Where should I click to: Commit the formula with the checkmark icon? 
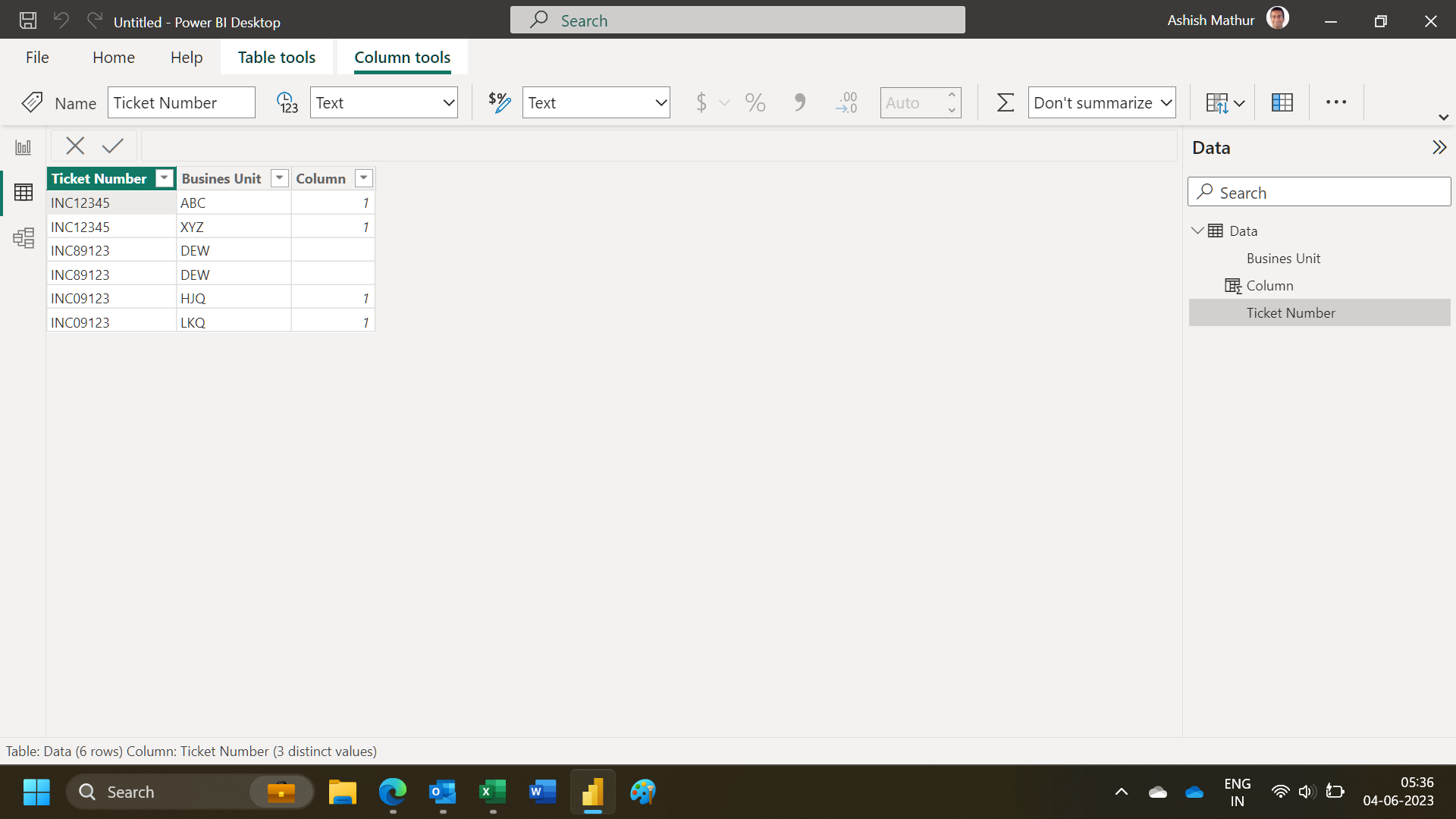pos(113,146)
